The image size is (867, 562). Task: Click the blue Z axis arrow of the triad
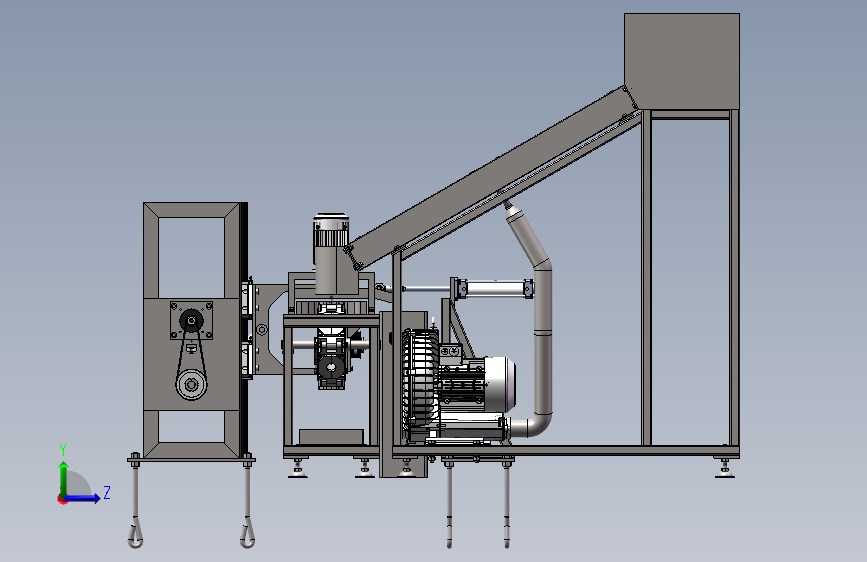pos(83,498)
